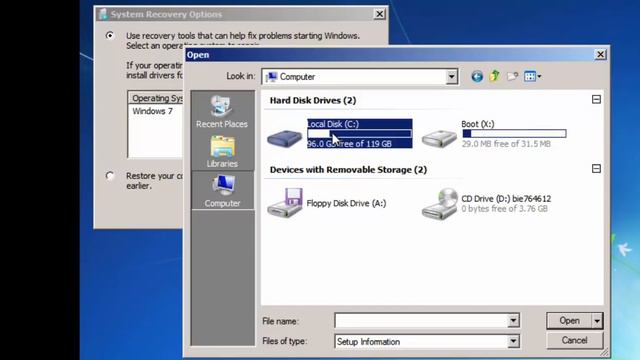This screenshot has height=360, width=640.
Task: Click 'Floppy Disk Drive (A:)' label
Action: click(346, 203)
